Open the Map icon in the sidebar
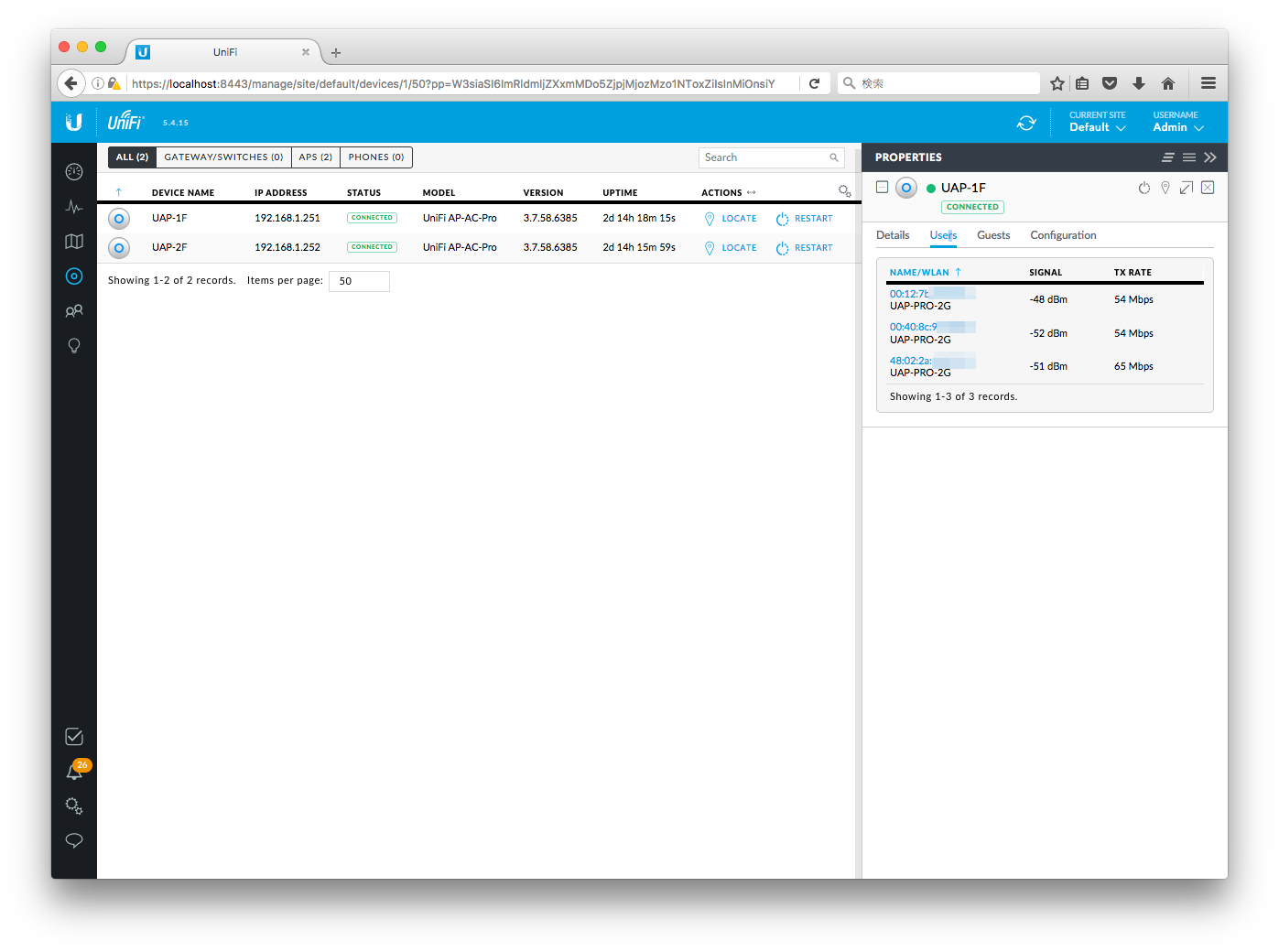The height and width of the screenshot is (952, 1279). point(74,242)
